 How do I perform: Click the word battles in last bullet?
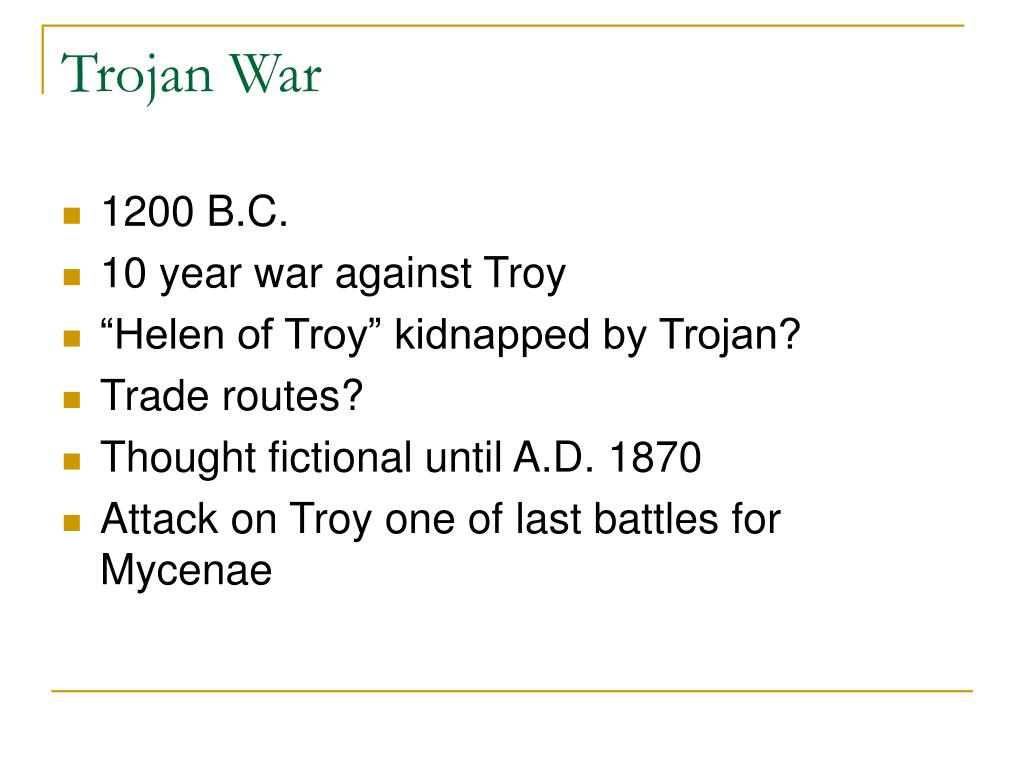(656, 519)
